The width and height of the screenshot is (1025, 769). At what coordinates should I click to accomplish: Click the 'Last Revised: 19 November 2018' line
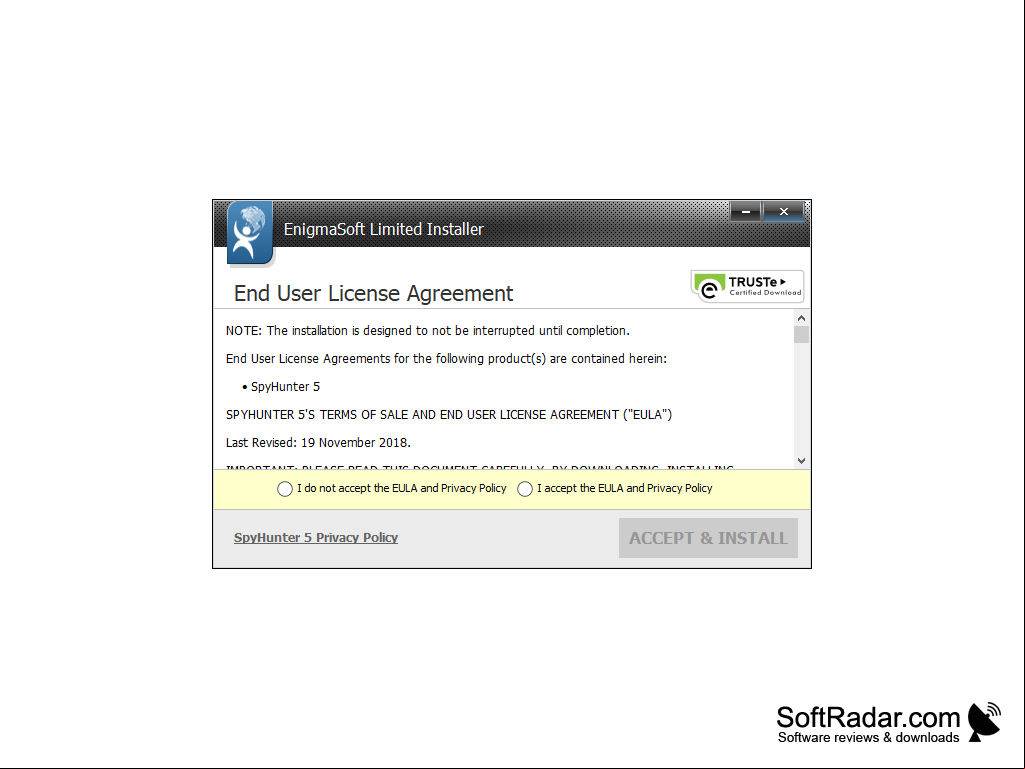(x=318, y=443)
